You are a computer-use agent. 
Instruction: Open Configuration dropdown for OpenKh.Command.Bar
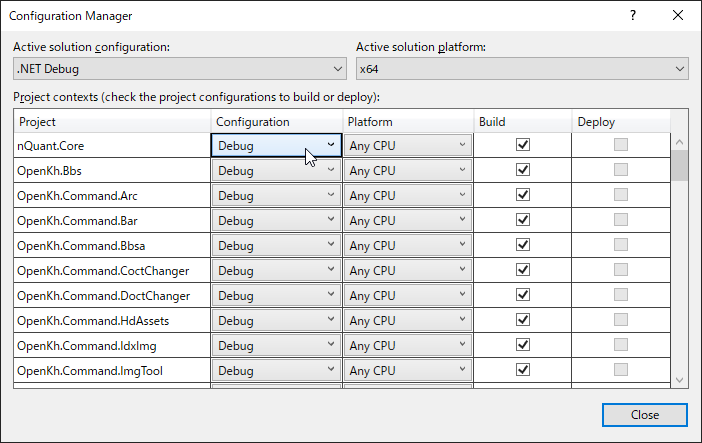click(x=276, y=220)
